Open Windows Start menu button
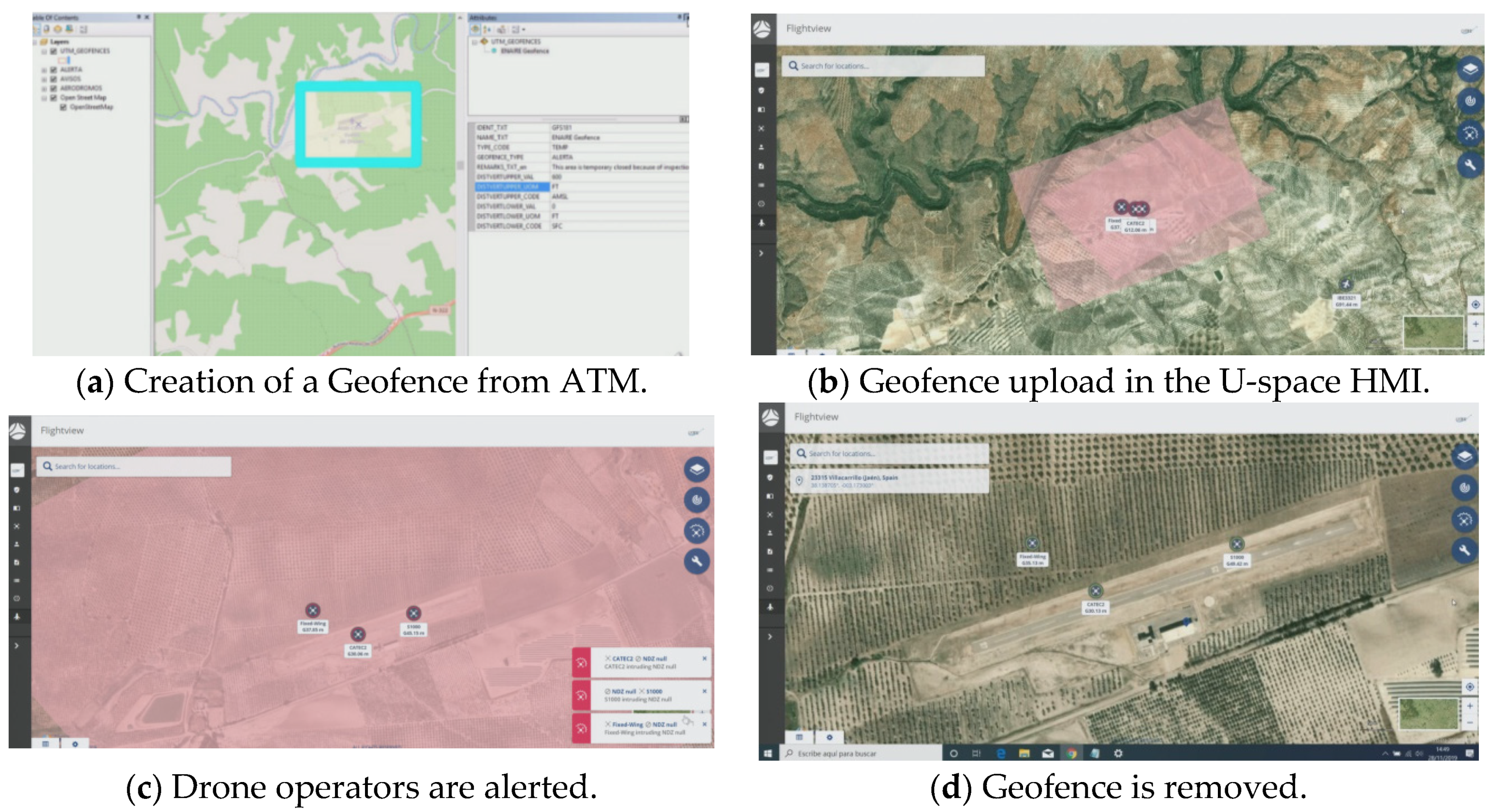Viewport: 1492px width, 812px height. point(768,753)
